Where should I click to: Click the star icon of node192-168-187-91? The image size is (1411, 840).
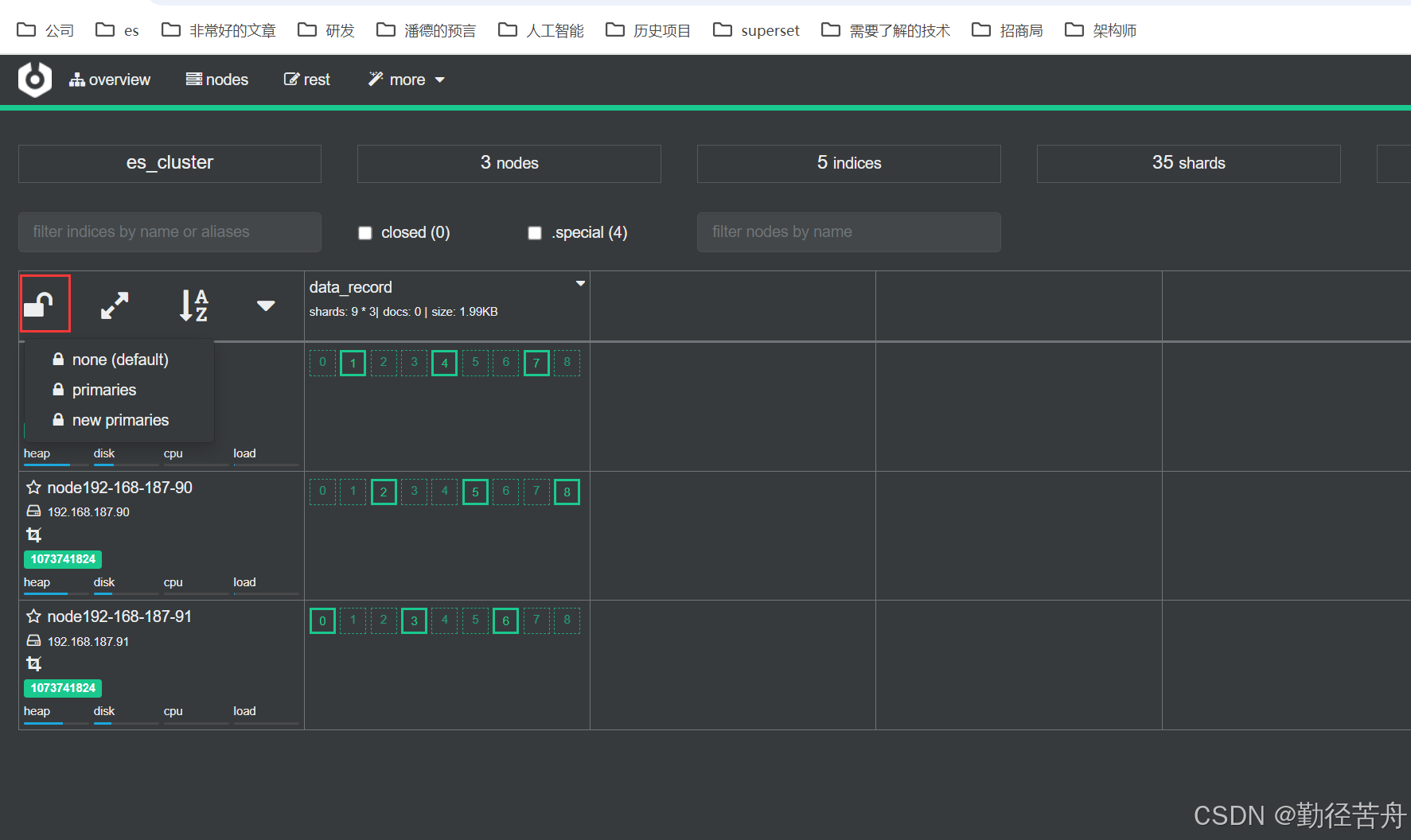tap(33, 616)
